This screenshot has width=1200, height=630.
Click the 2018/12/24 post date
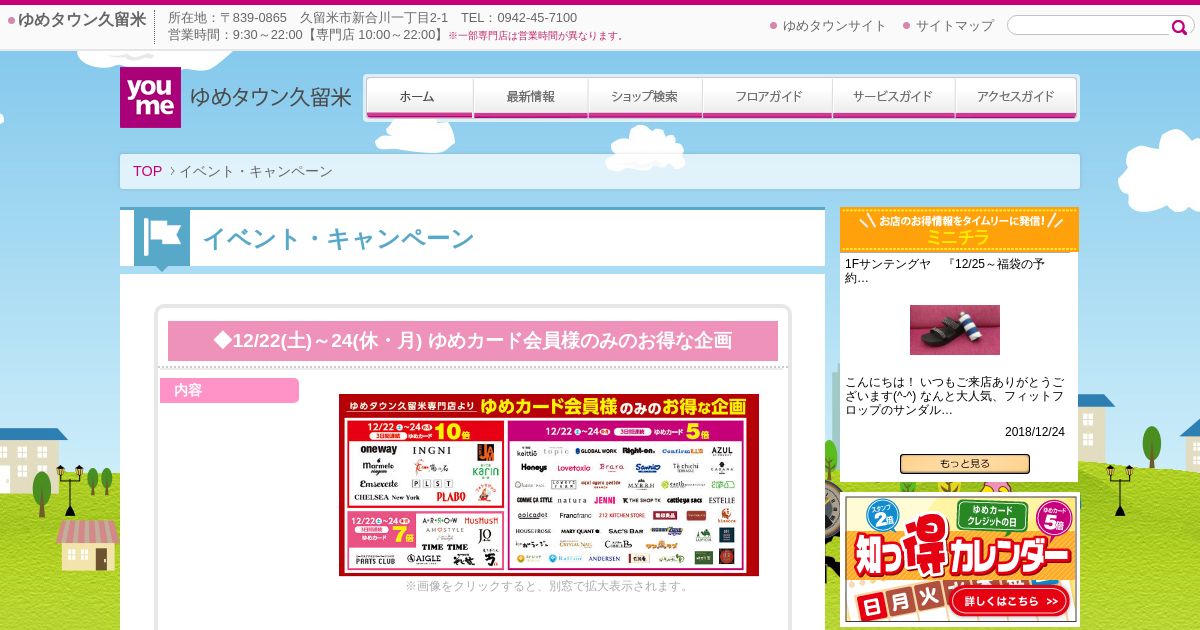coord(1035,432)
